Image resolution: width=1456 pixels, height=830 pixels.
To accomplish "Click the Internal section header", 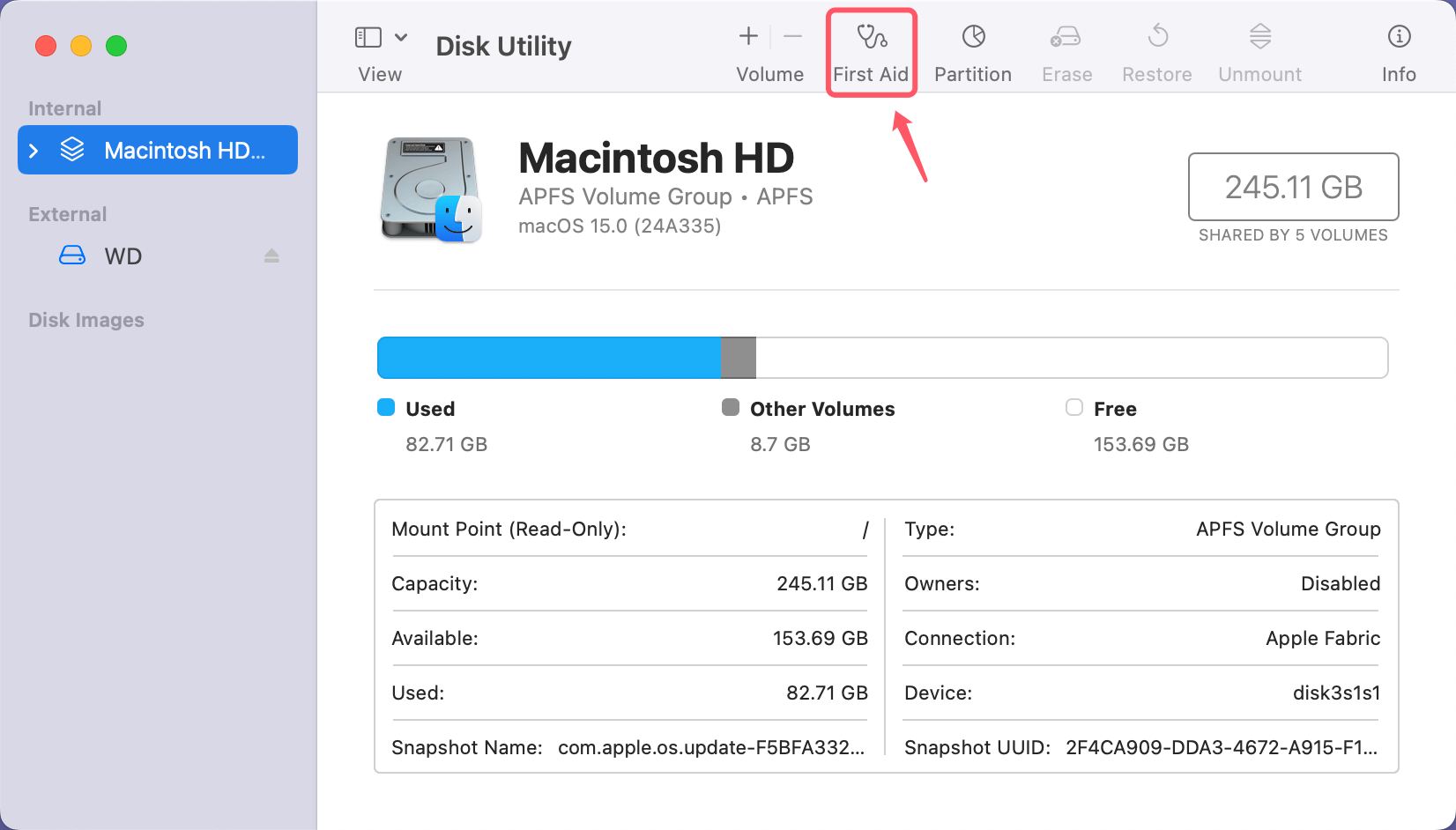I will (x=64, y=107).
